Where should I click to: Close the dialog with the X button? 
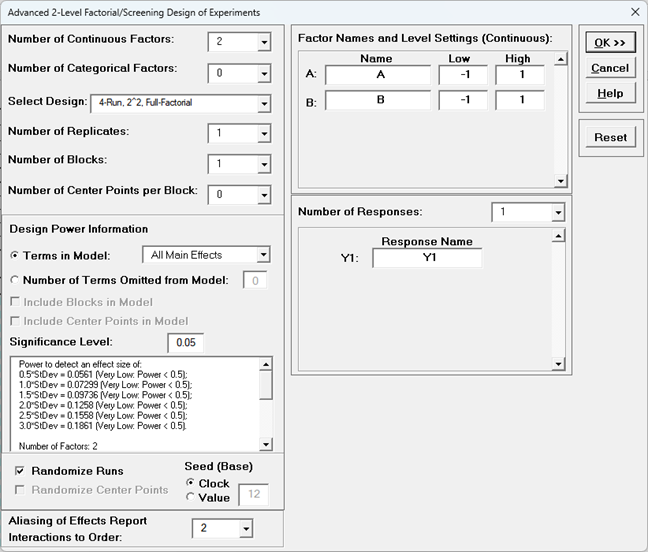[x=633, y=12]
